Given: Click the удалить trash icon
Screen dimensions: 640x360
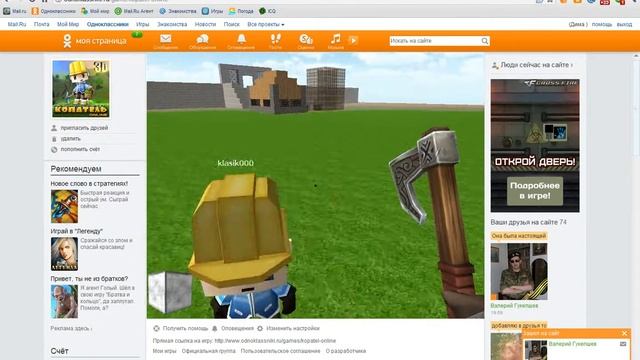Looking at the screenshot, I should [54, 139].
